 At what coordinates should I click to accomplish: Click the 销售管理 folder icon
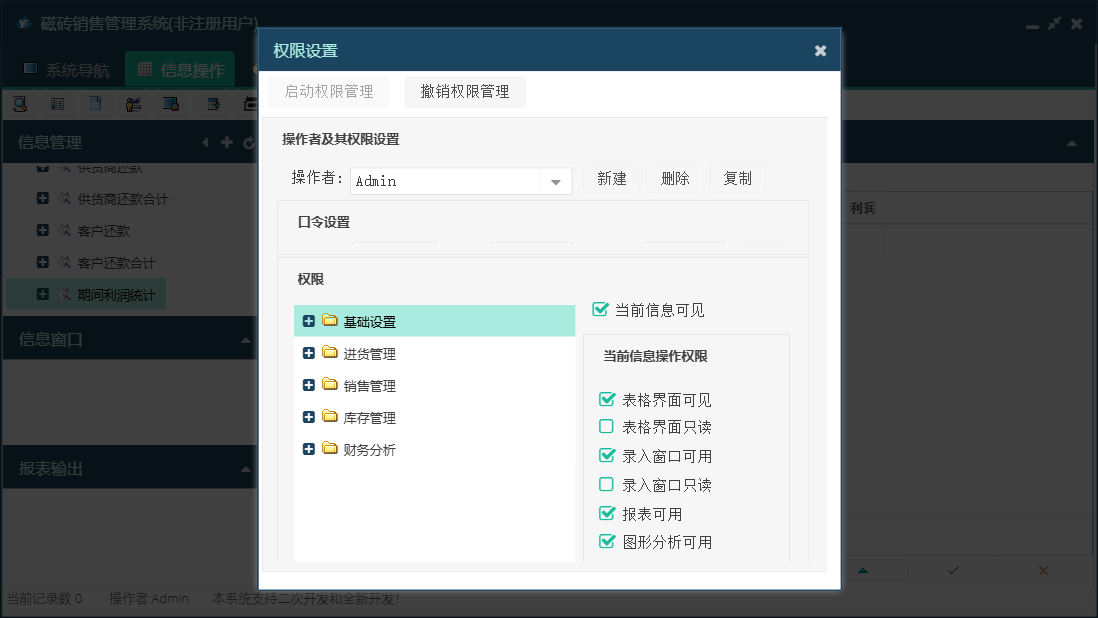click(330, 385)
